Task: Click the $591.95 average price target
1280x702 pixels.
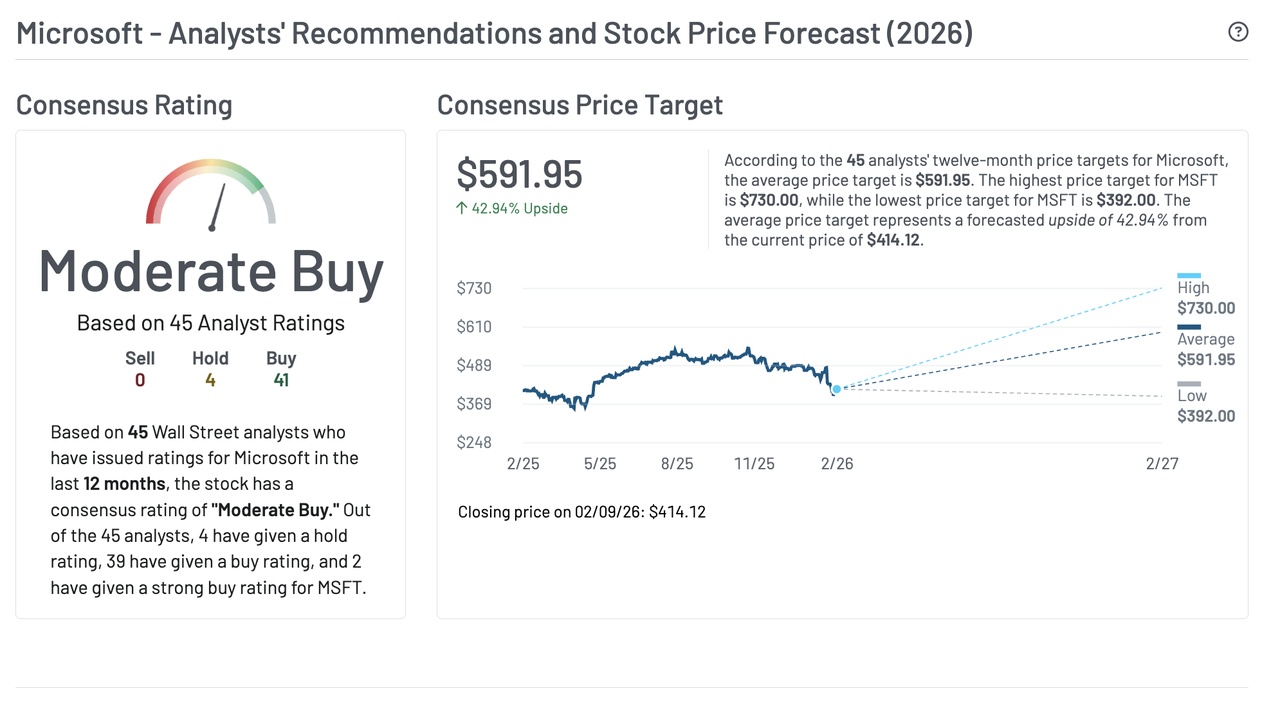Action: coord(519,174)
